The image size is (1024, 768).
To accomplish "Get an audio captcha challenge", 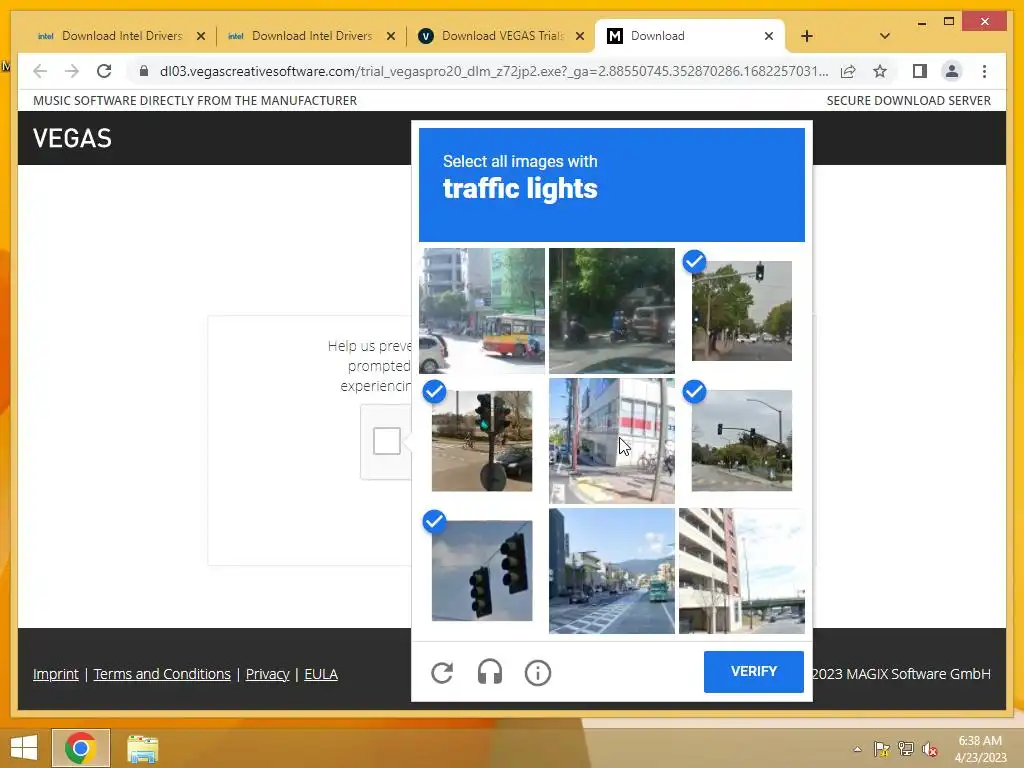I will pos(490,672).
